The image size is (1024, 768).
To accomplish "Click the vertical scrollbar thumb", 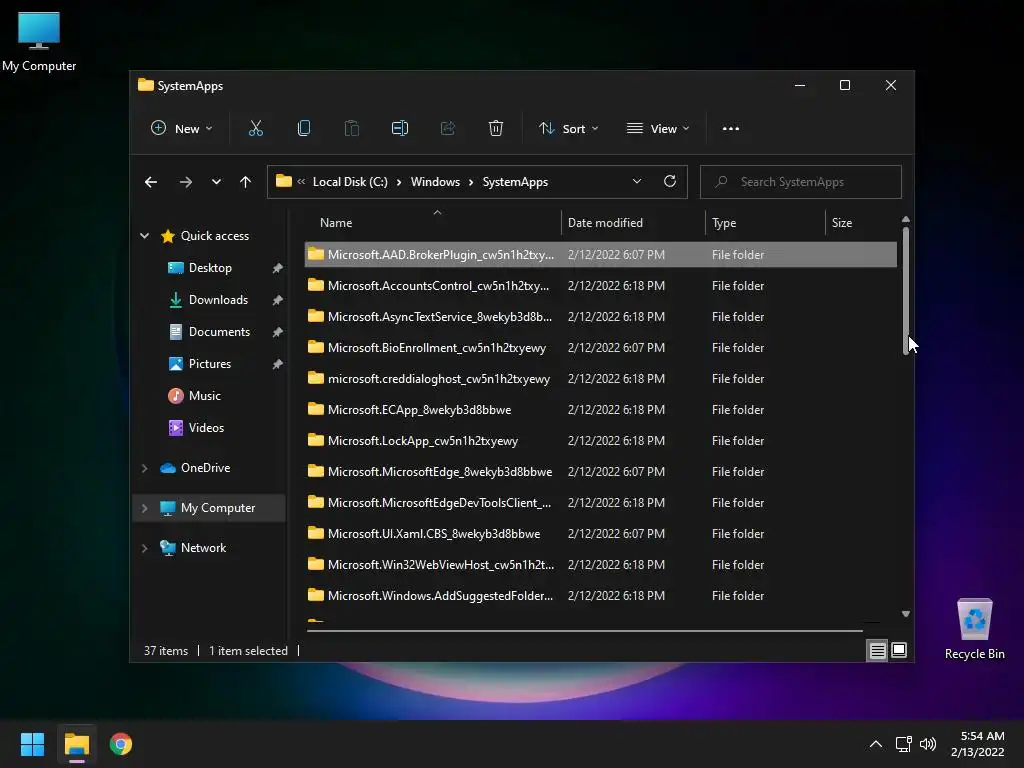I will [906, 291].
